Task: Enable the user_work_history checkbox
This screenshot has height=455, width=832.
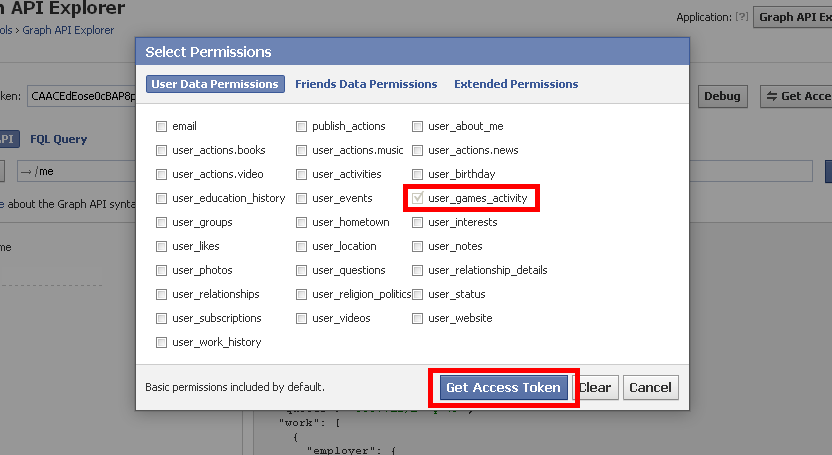Action: [x=161, y=343]
